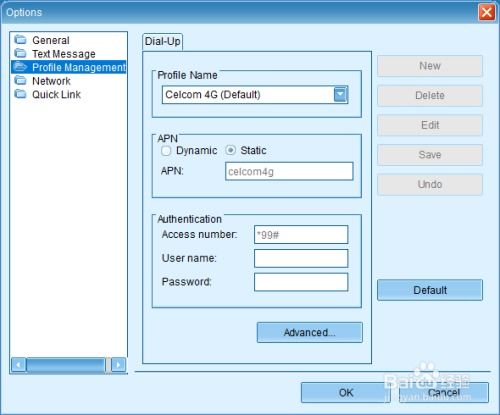This screenshot has width=500, height=415.
Task: Click the Text Message folder icon
Action: (20, 53)
